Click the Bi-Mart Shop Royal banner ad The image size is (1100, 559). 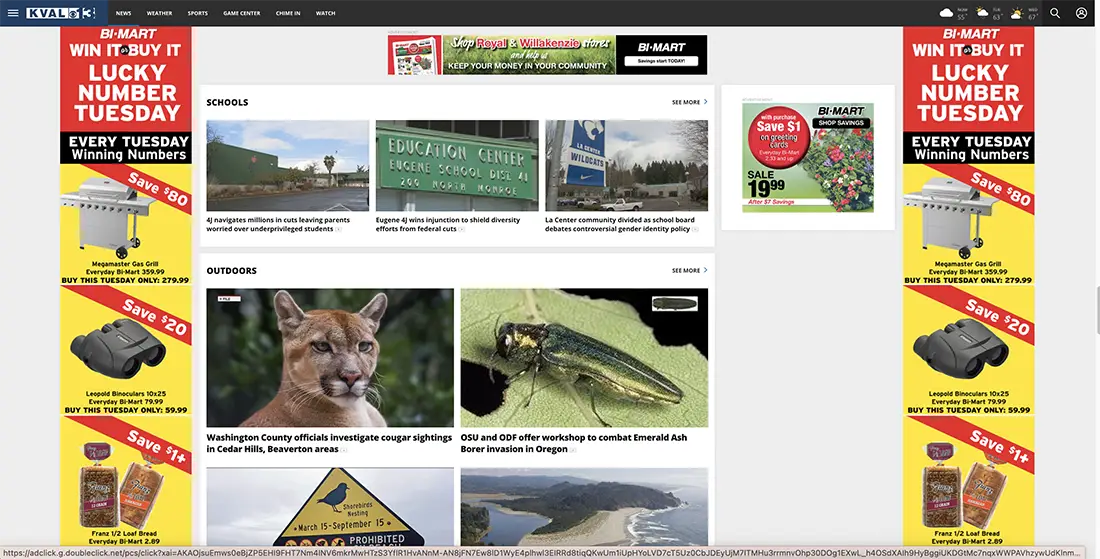pyautogui.click(x=547, y=55)
